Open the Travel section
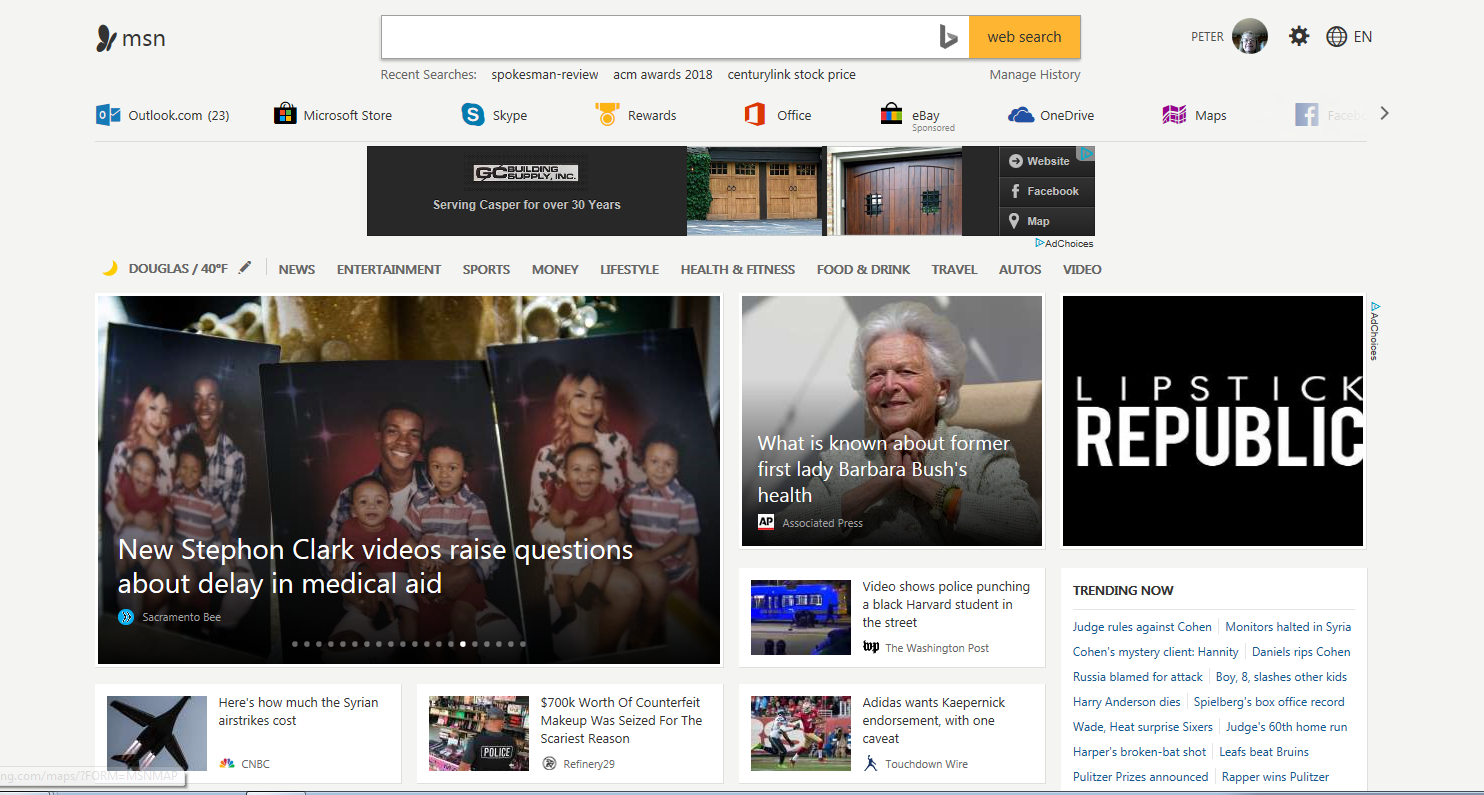 (954, 269)
